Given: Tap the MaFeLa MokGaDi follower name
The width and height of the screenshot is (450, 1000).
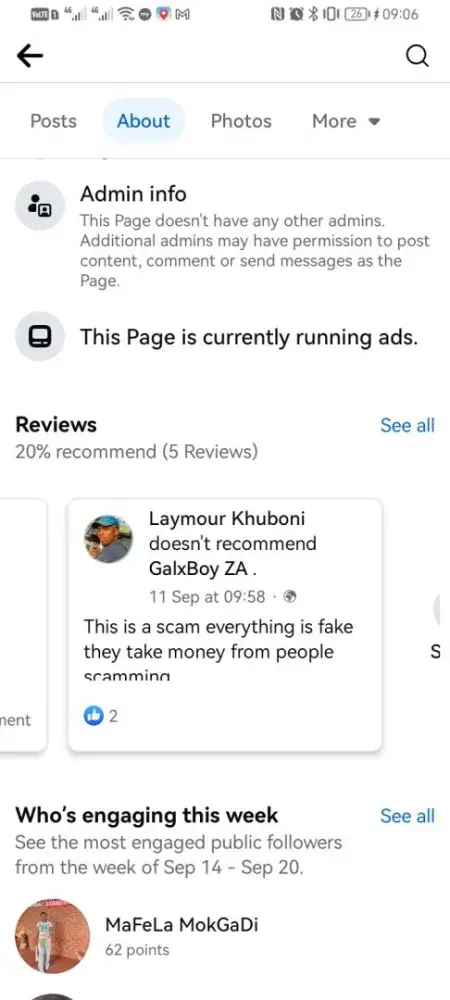Looking at the screenshot, I should (182, 924).
